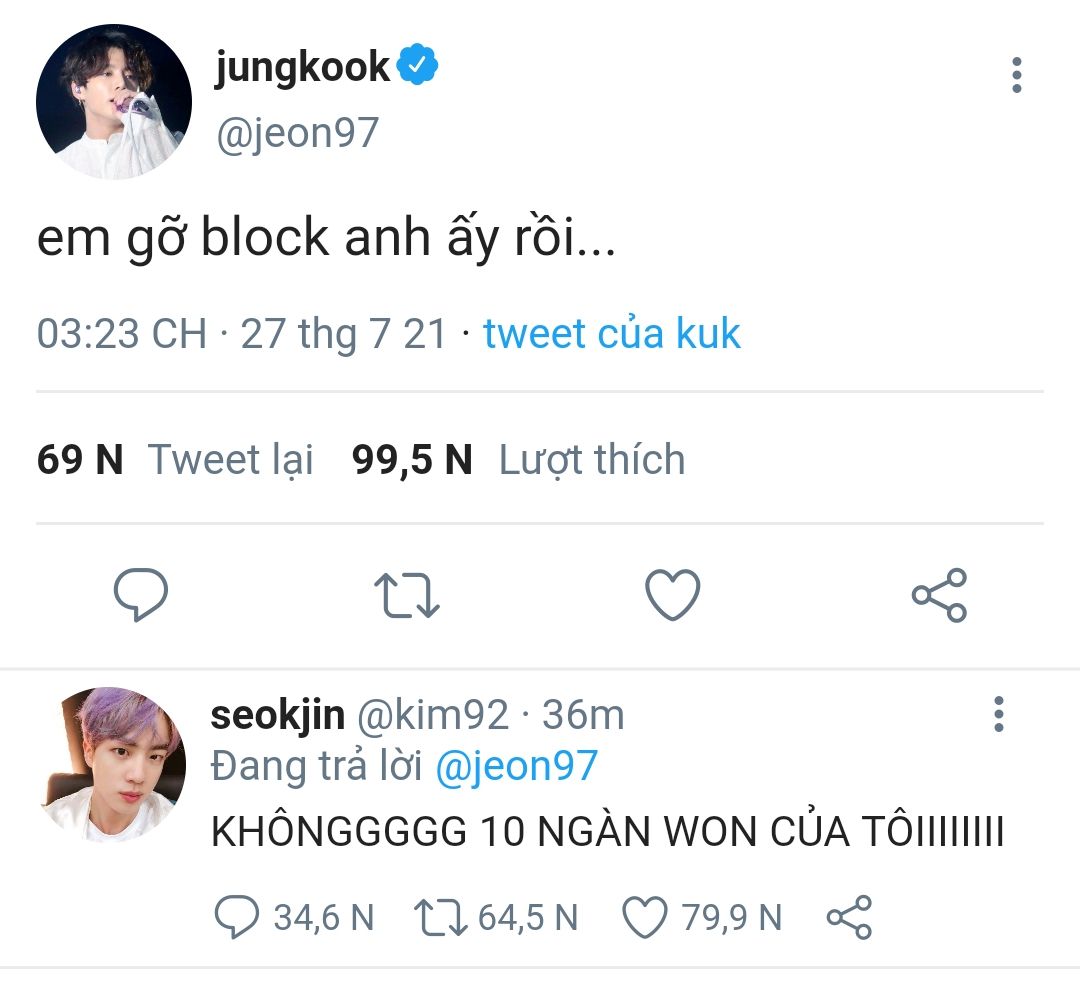Screen dimensions: 1080x993
Task: Open jungkook's display name
Action: click(x=302, y=67)
